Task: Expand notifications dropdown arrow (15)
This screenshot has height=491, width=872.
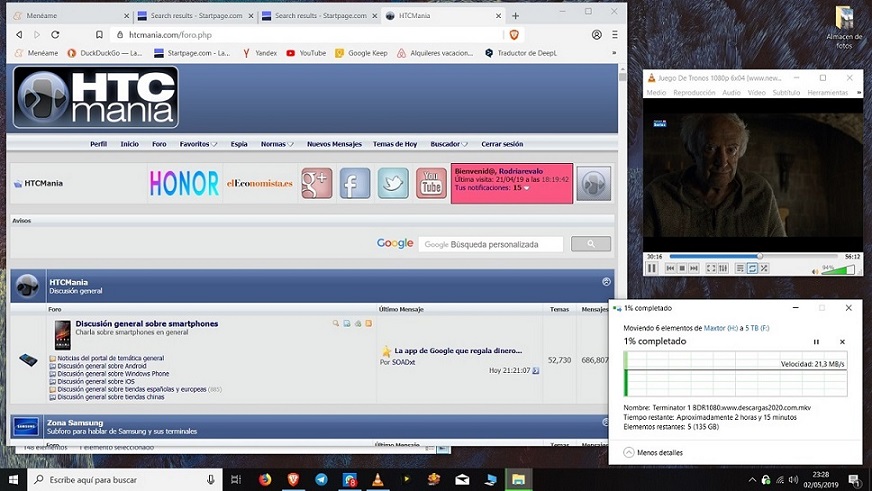Action: point(527,188)
